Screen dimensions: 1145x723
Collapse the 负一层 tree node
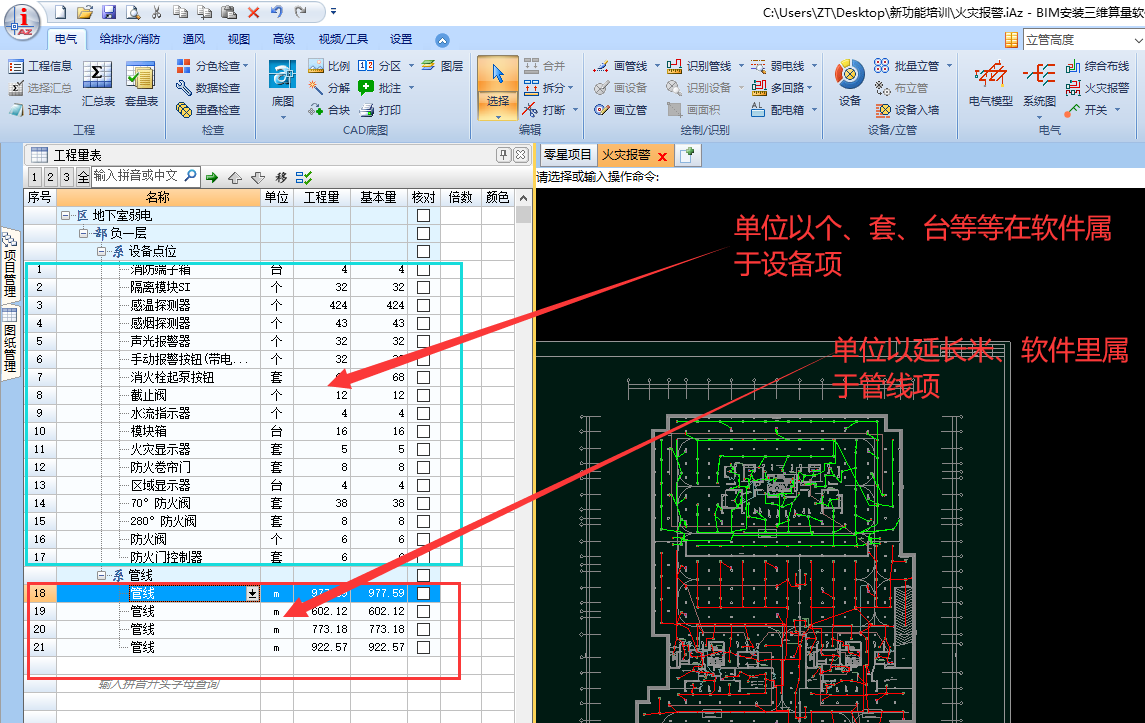[x=84, y=233]
